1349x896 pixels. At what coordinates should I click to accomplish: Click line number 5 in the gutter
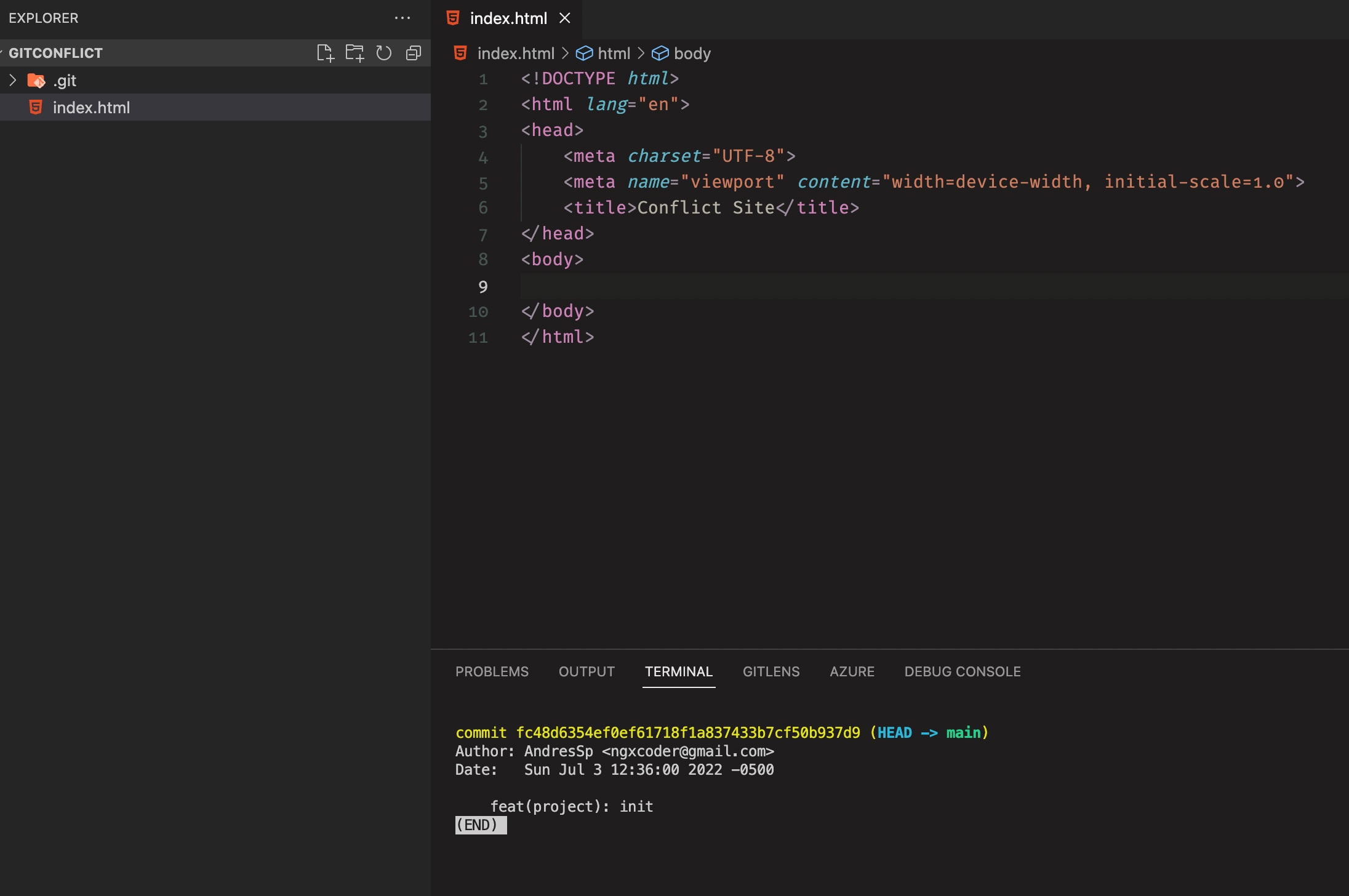click(x=483, y=183)
